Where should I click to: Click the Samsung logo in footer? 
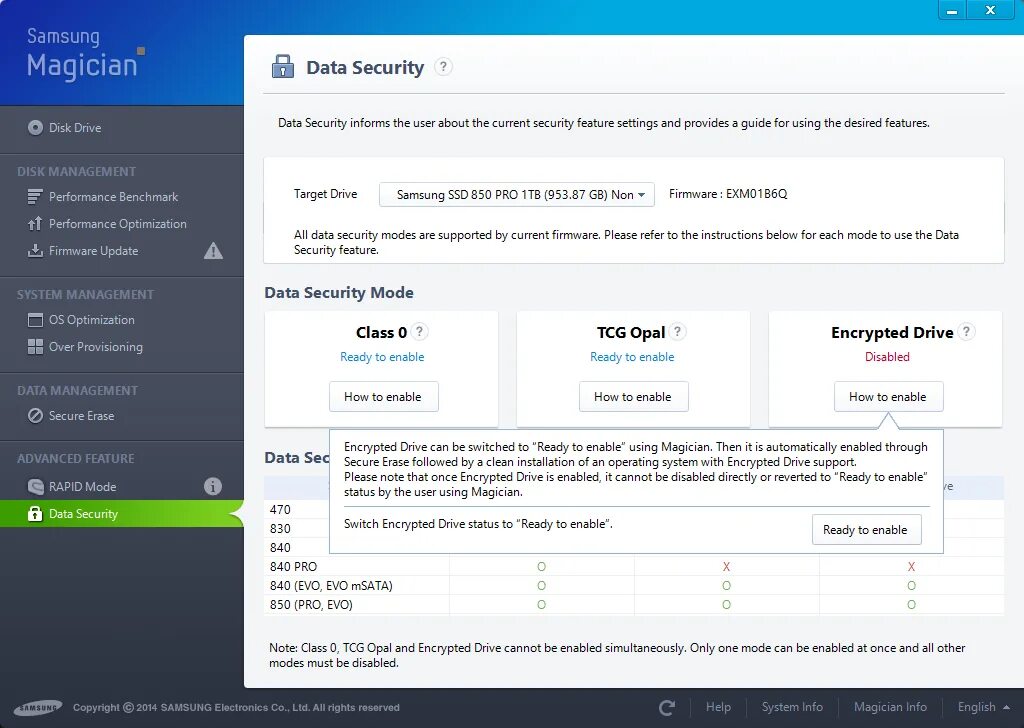click(39, 707)
